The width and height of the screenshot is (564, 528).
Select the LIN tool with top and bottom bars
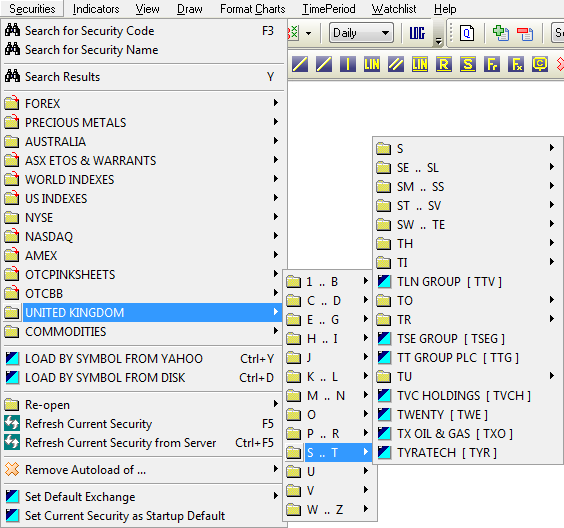tap(420, 64)
